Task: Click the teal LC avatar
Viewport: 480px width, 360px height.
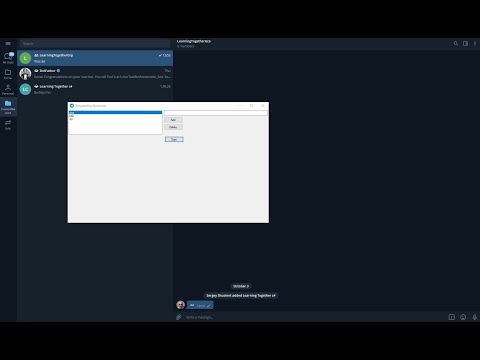Action: [25, 89]
